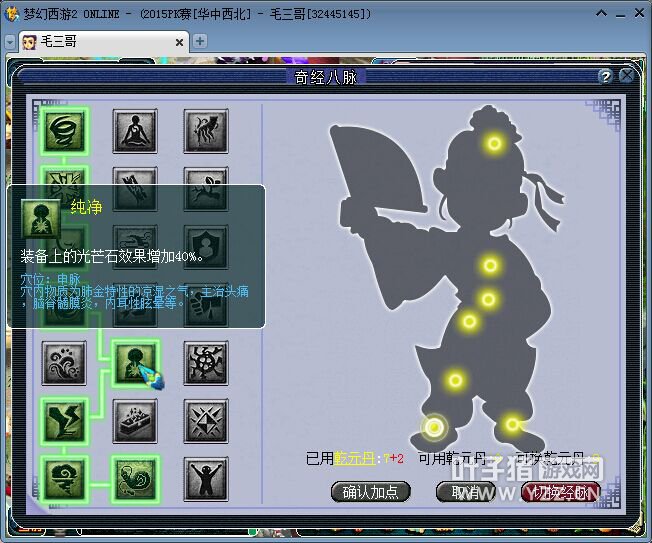The image size is (652, 543).
Task: Click the 可用乾元丹 label
Action: click(x=452, y=458)
